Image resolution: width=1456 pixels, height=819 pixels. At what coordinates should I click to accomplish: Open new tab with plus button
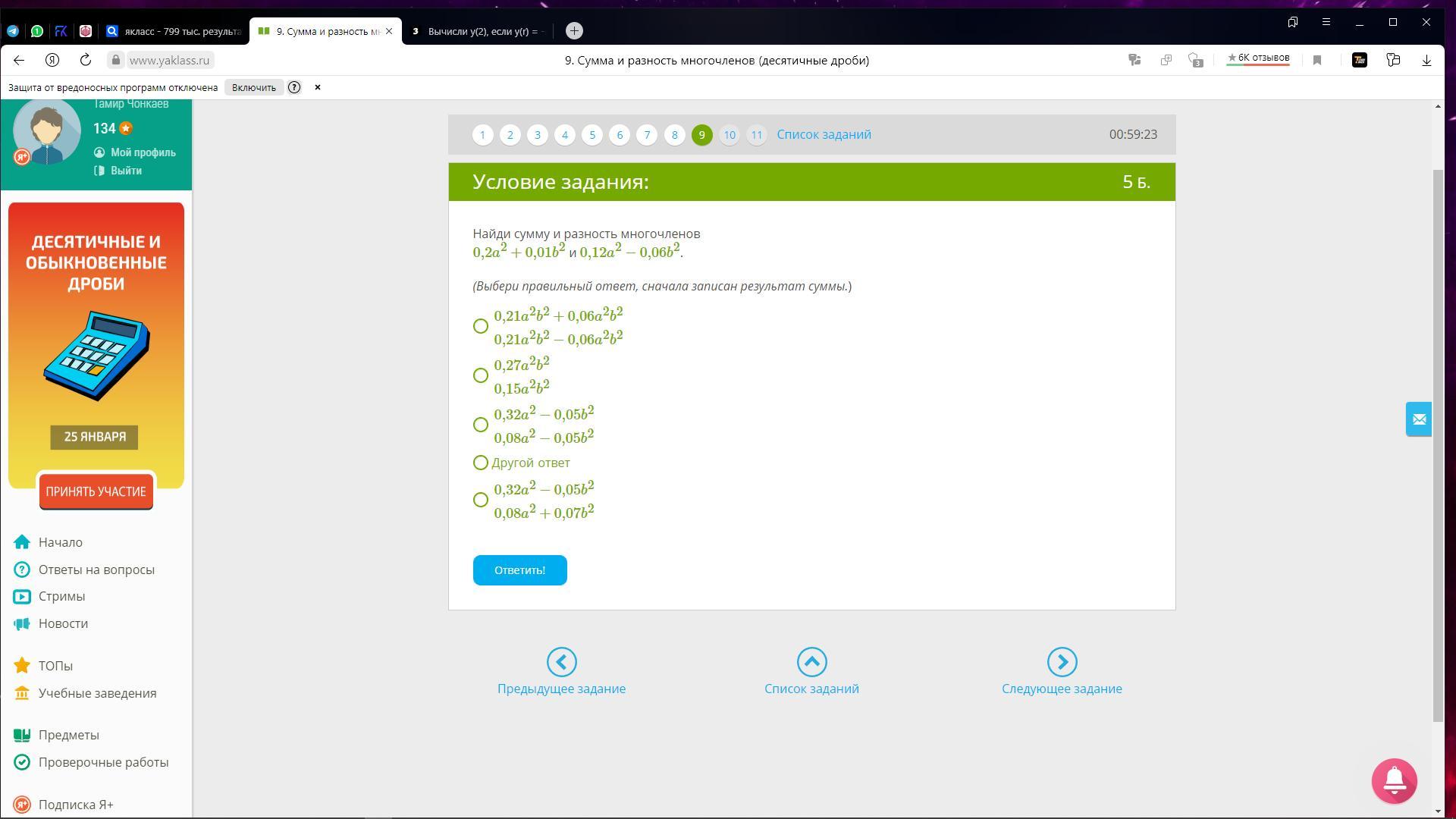[574, 30]
